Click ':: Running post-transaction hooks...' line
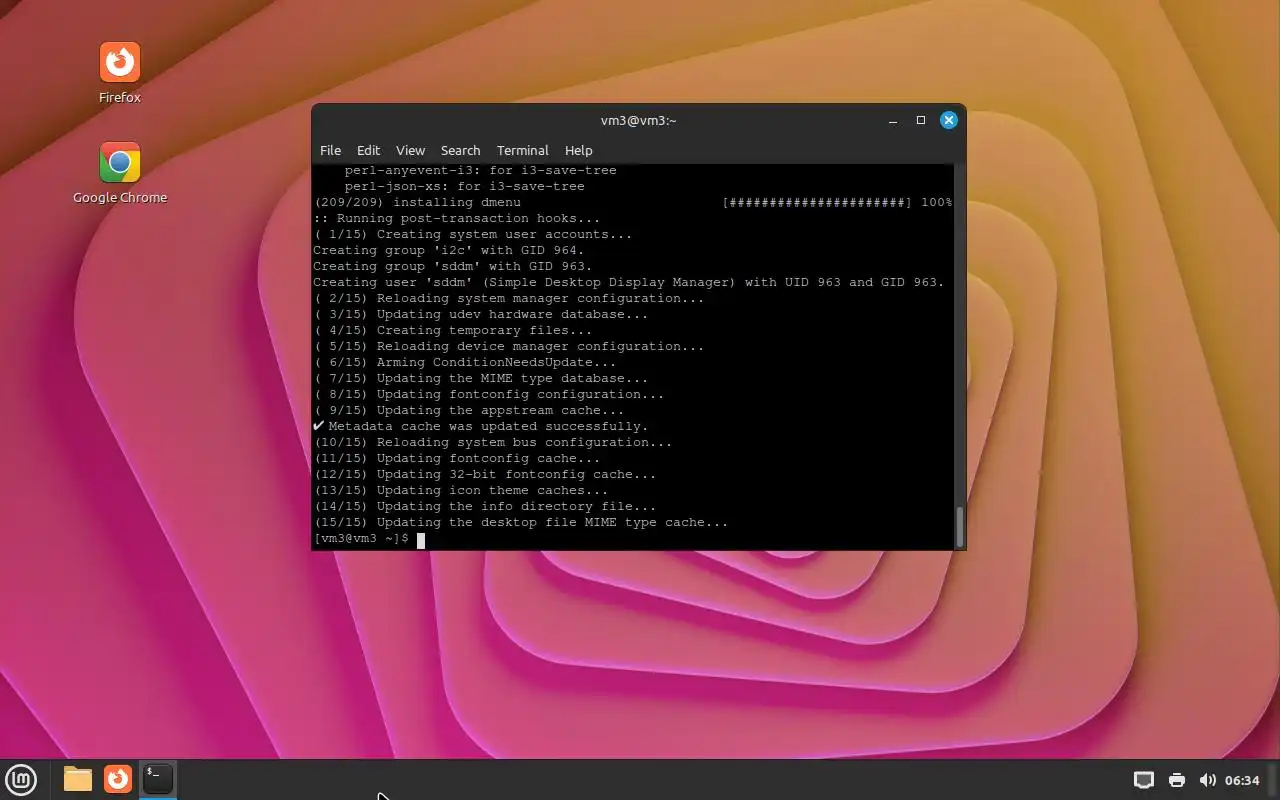 coord(457,219)
